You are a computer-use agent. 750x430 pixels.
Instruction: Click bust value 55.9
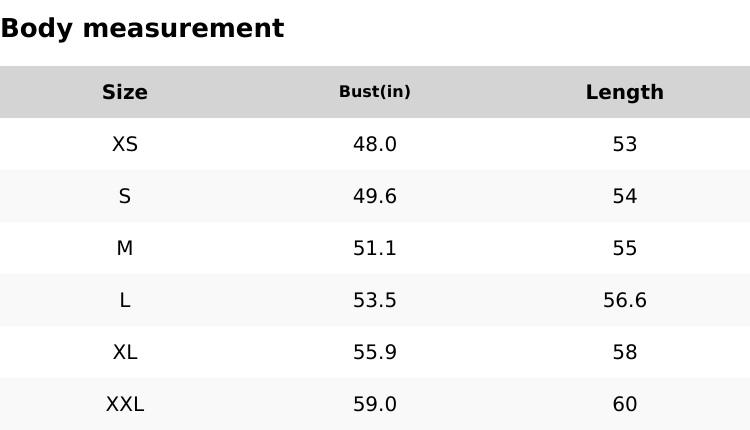point(375,352)
